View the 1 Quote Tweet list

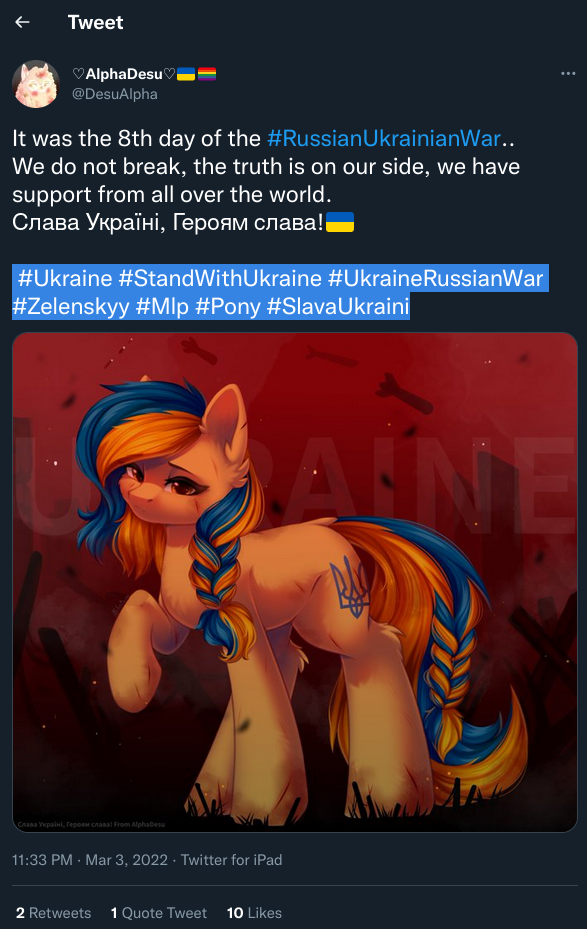159,913
